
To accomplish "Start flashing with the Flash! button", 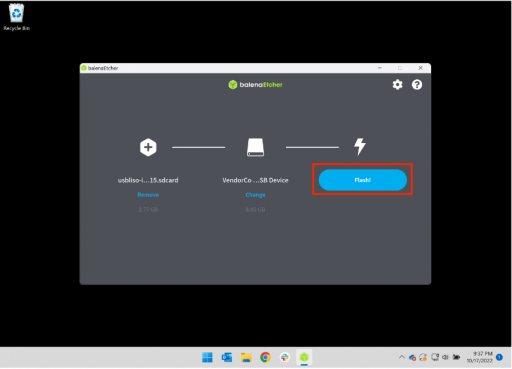I will point(363,180).
